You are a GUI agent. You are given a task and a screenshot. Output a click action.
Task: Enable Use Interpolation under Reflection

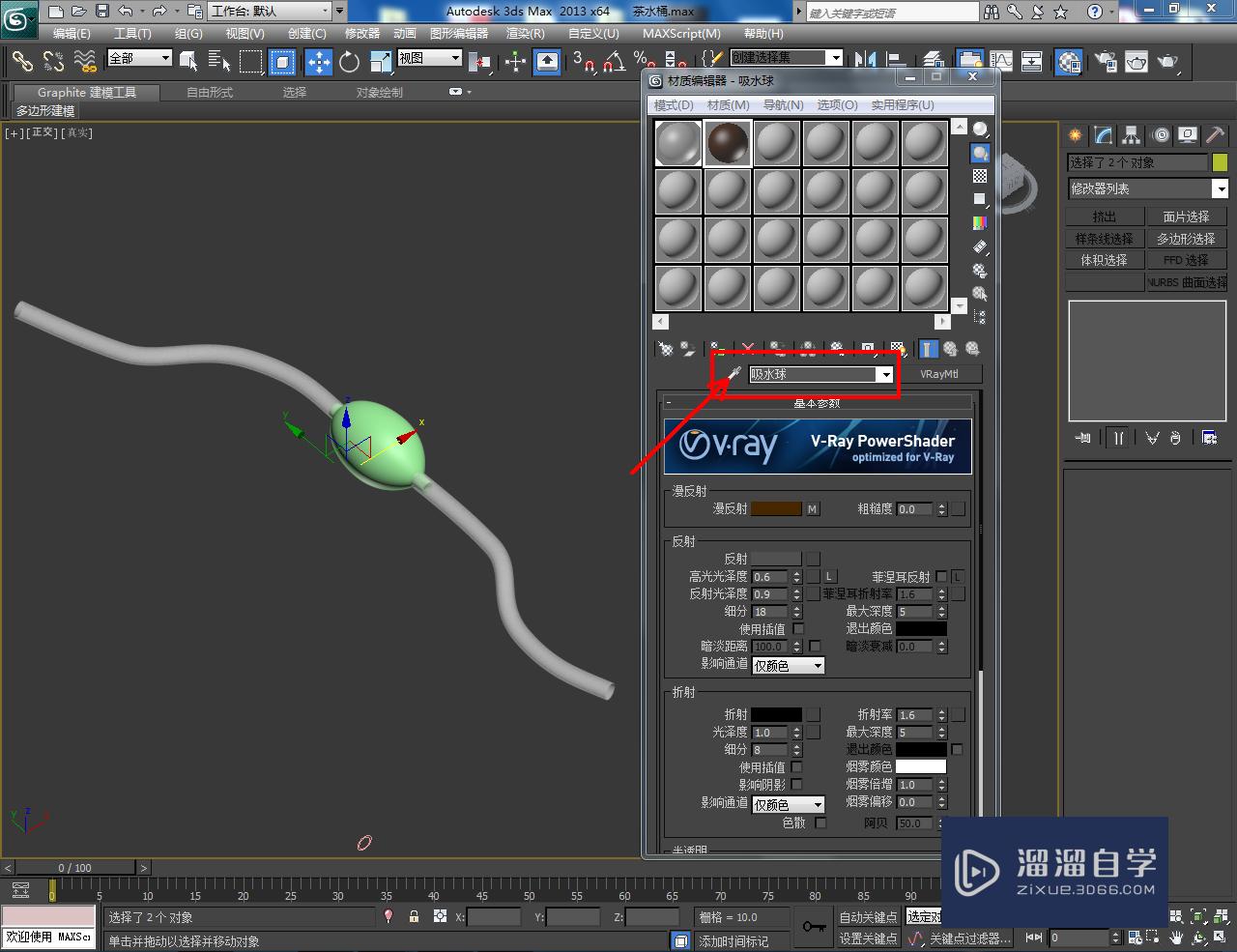point(798,628)
